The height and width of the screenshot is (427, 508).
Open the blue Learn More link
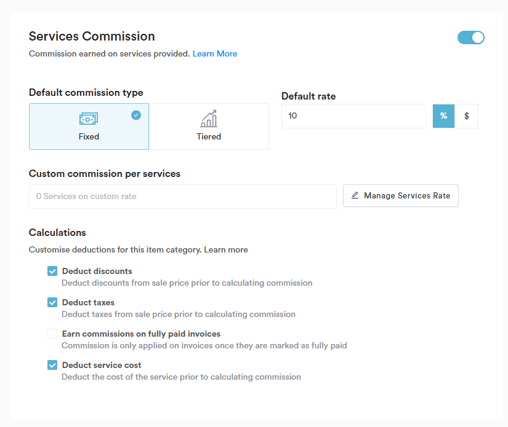[215, 54]
